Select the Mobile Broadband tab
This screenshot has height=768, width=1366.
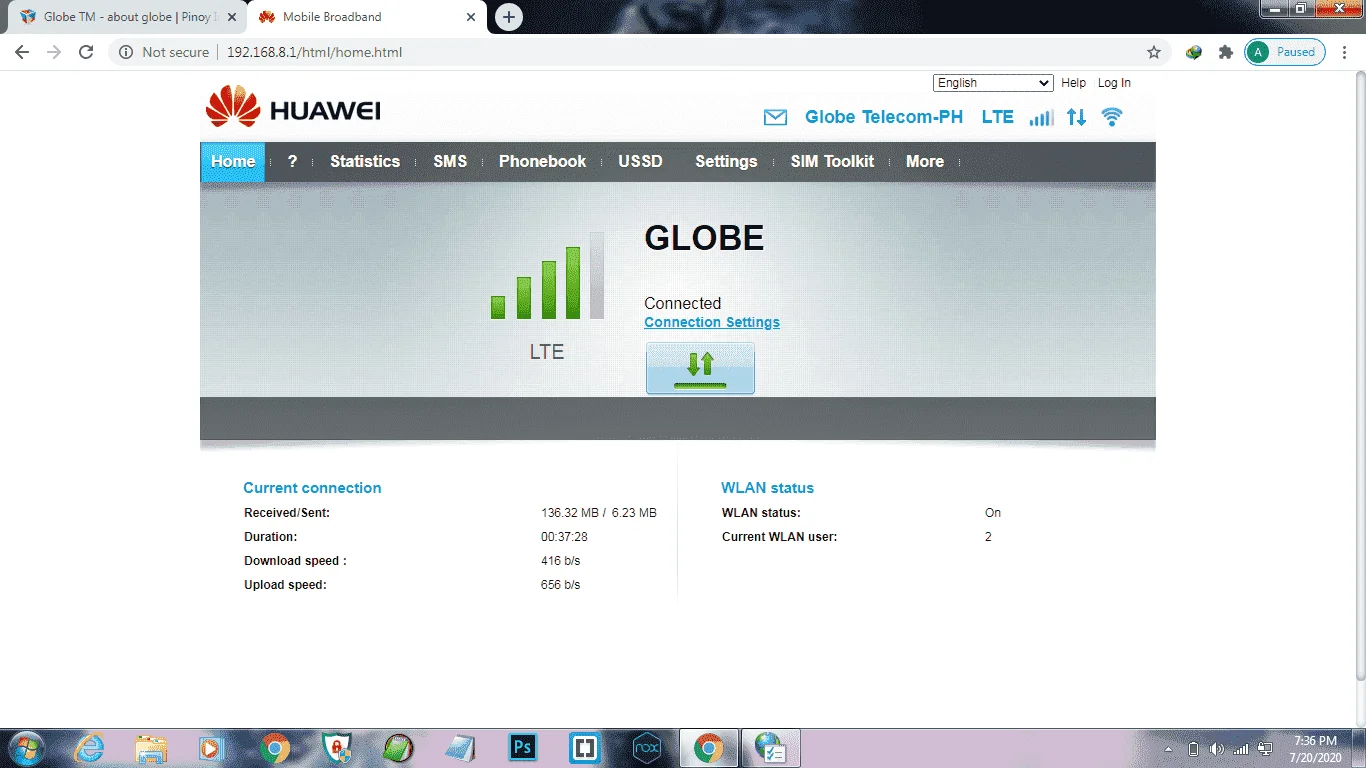click(367, 17)
